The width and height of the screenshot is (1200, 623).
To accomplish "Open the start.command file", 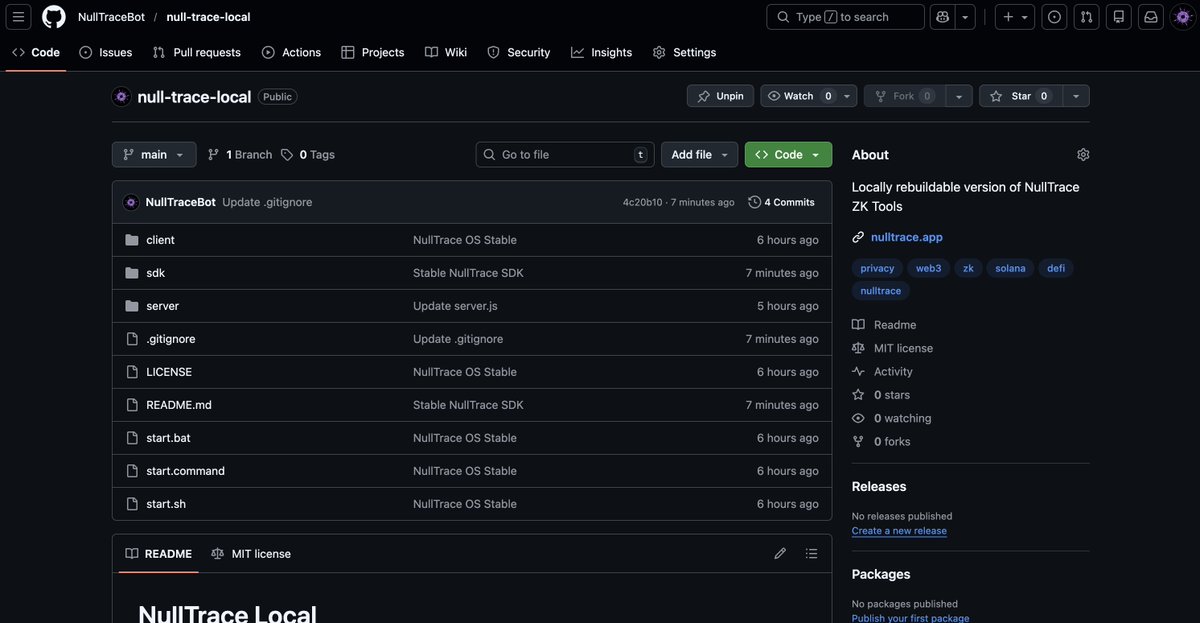I will point(185,471).
